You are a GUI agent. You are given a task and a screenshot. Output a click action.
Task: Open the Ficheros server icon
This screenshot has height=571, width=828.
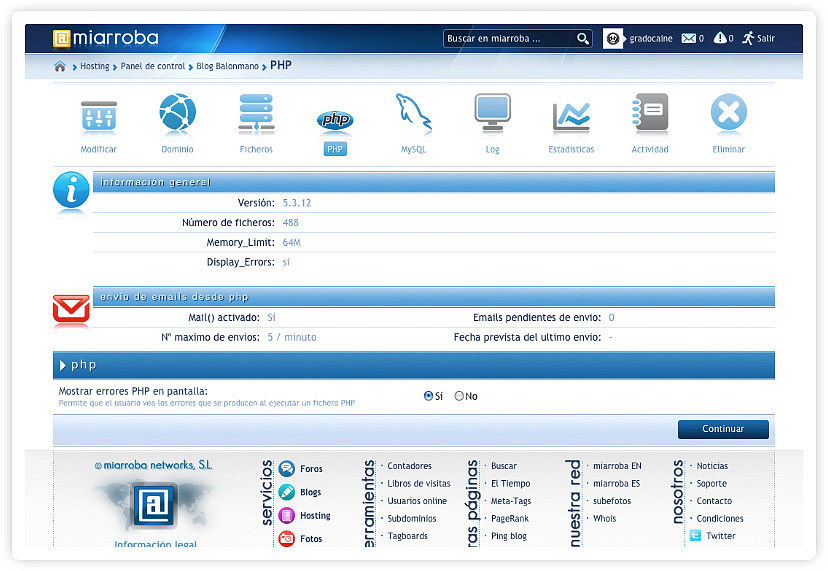tap(256, 112)
